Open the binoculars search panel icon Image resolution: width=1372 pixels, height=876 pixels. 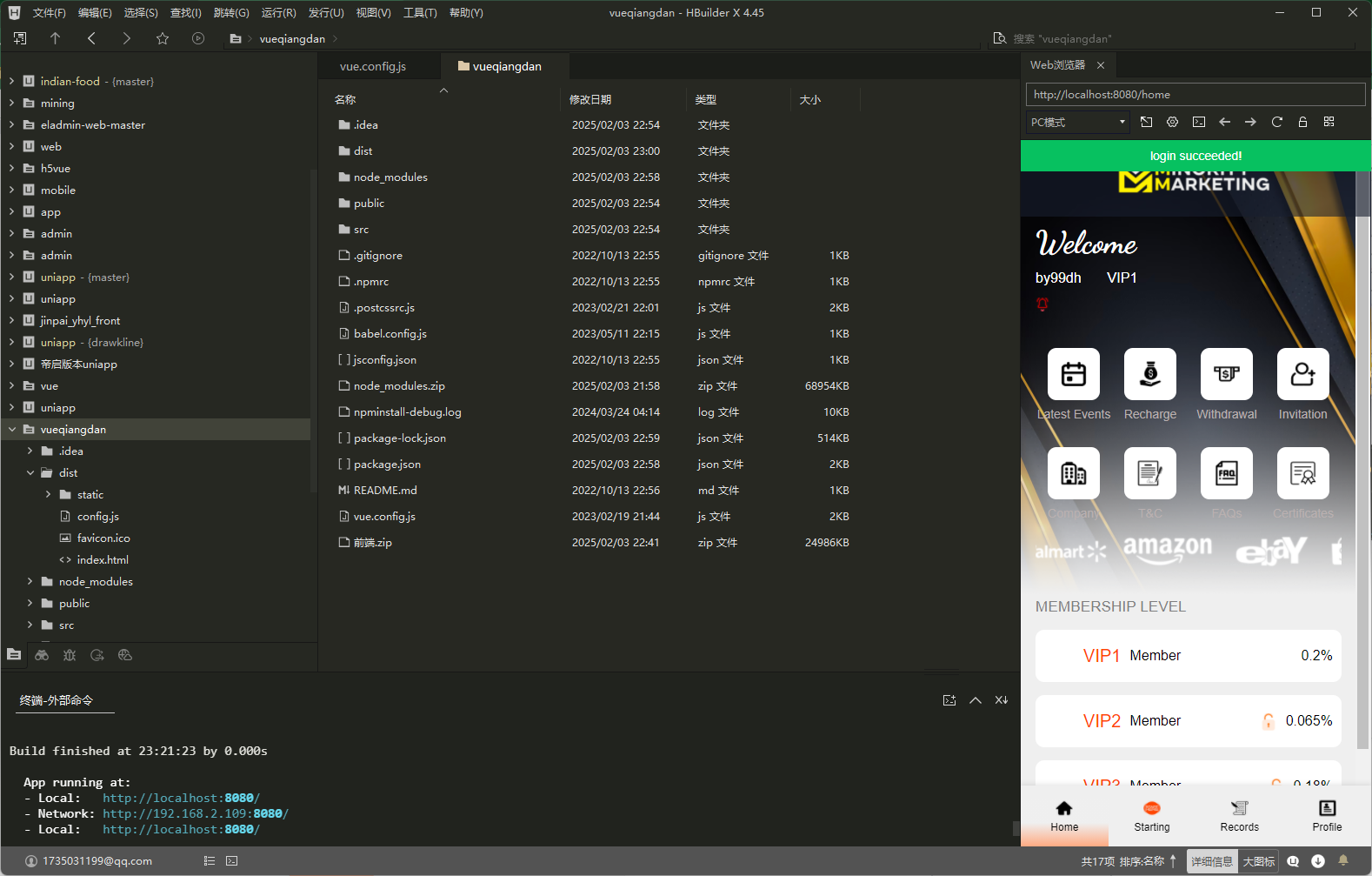(x=42, y=655)
